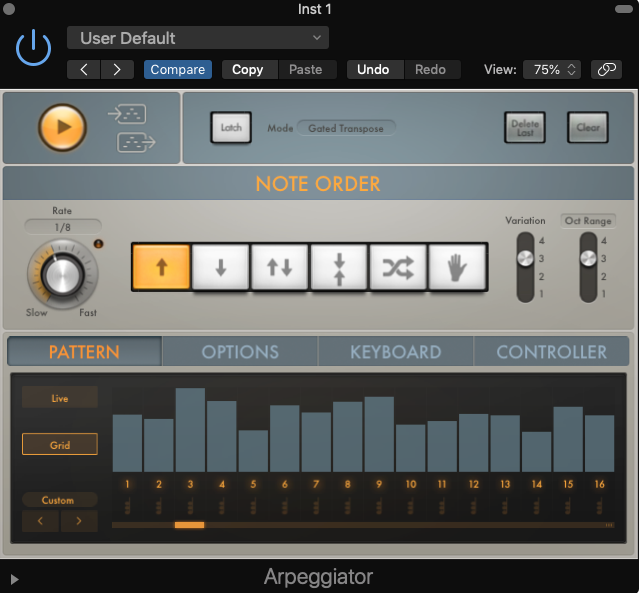This screenshot has width=639, height=593.
Task: Click the Delete Last button
Action: [525, 128]
